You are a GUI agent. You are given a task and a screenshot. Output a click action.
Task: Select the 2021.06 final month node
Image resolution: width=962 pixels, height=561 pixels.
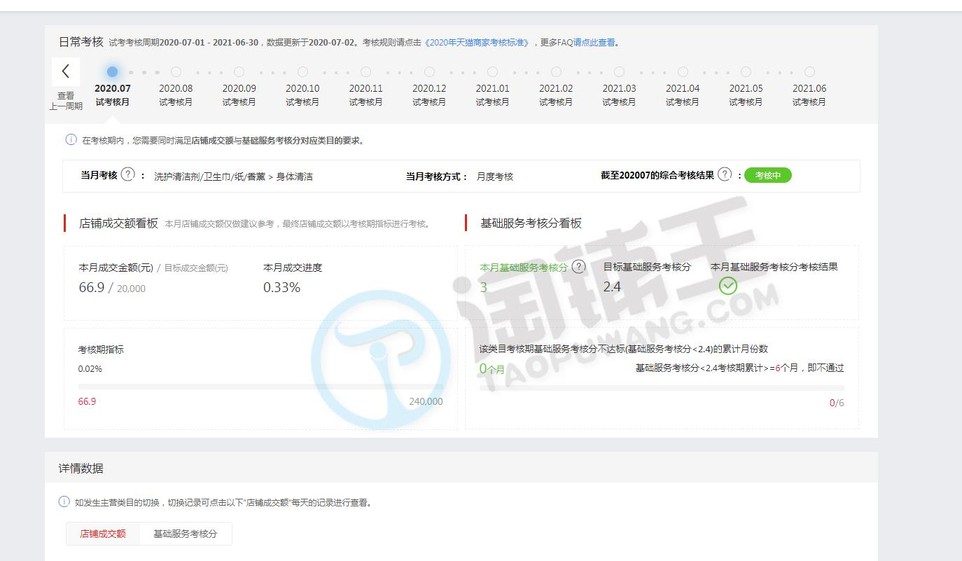click(809, 72)
